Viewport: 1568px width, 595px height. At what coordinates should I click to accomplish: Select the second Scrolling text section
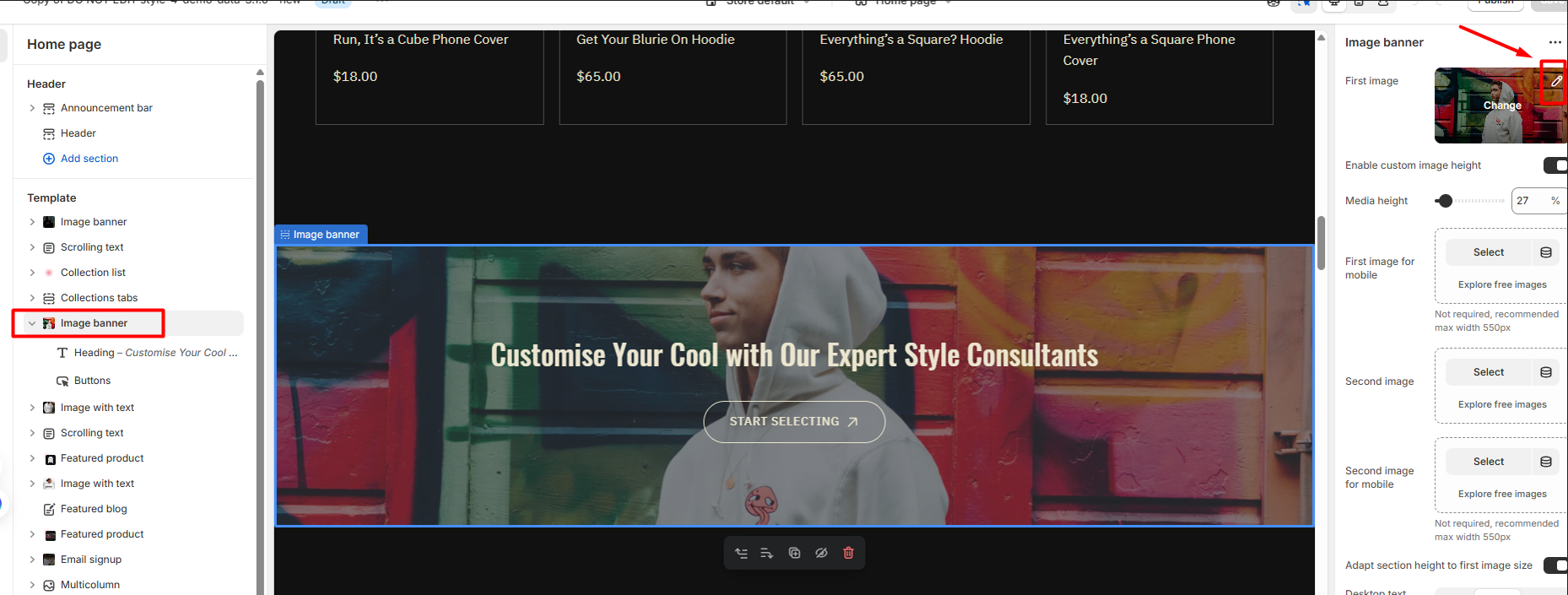click(x=135, y=433)
